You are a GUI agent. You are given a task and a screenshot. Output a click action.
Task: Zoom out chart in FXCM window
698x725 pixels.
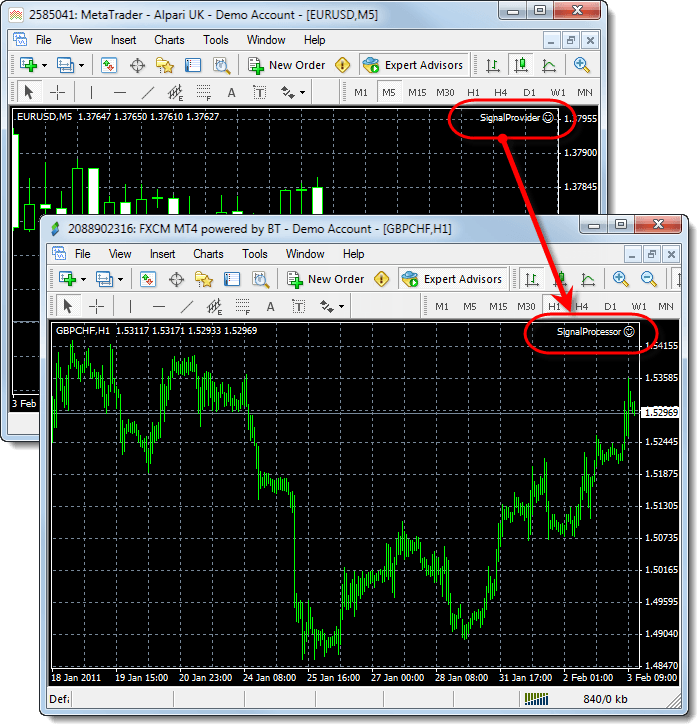click(x=649, y=279)
